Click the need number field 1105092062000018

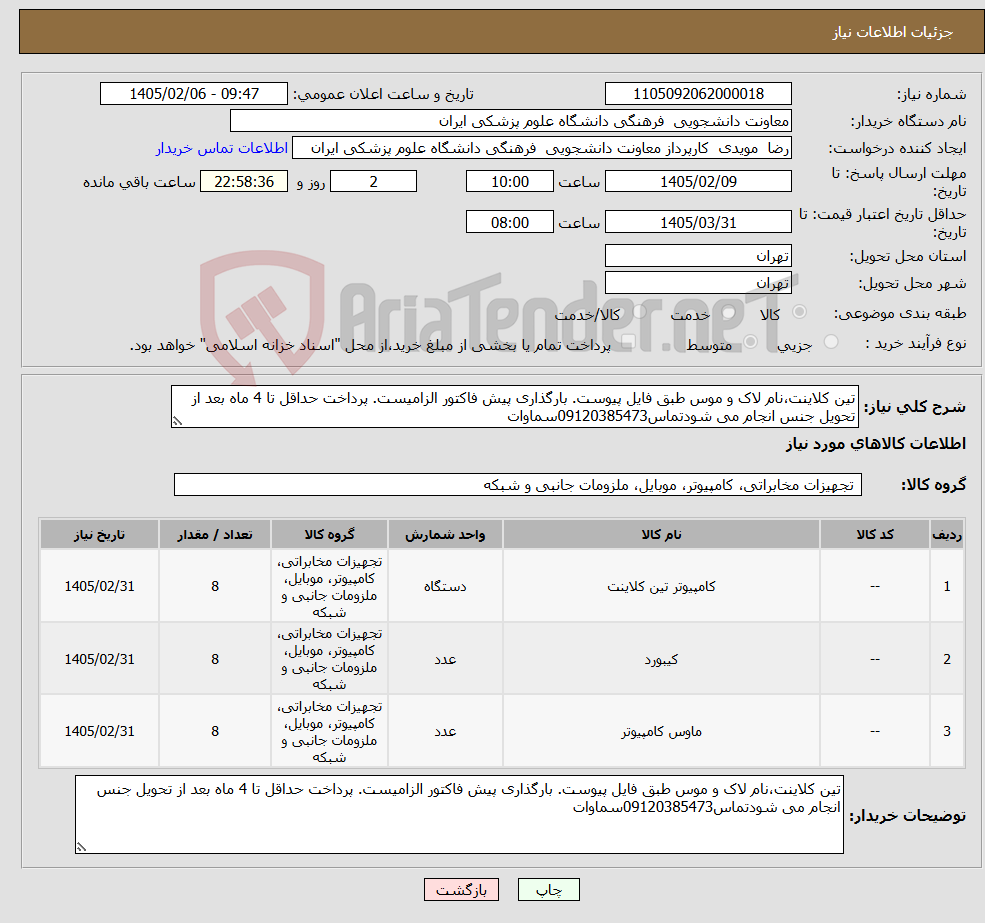tap(698, 94)
